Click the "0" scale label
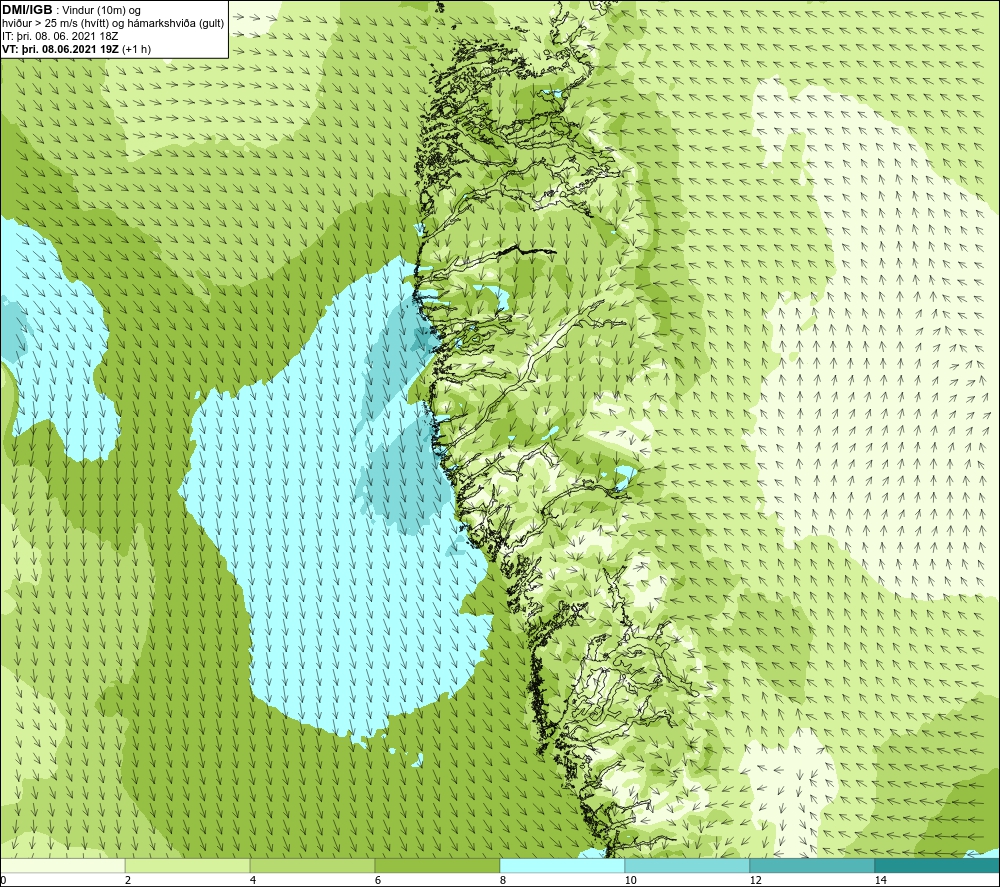The width and height of the screenshot is (1000, 887). pos(4,880)
